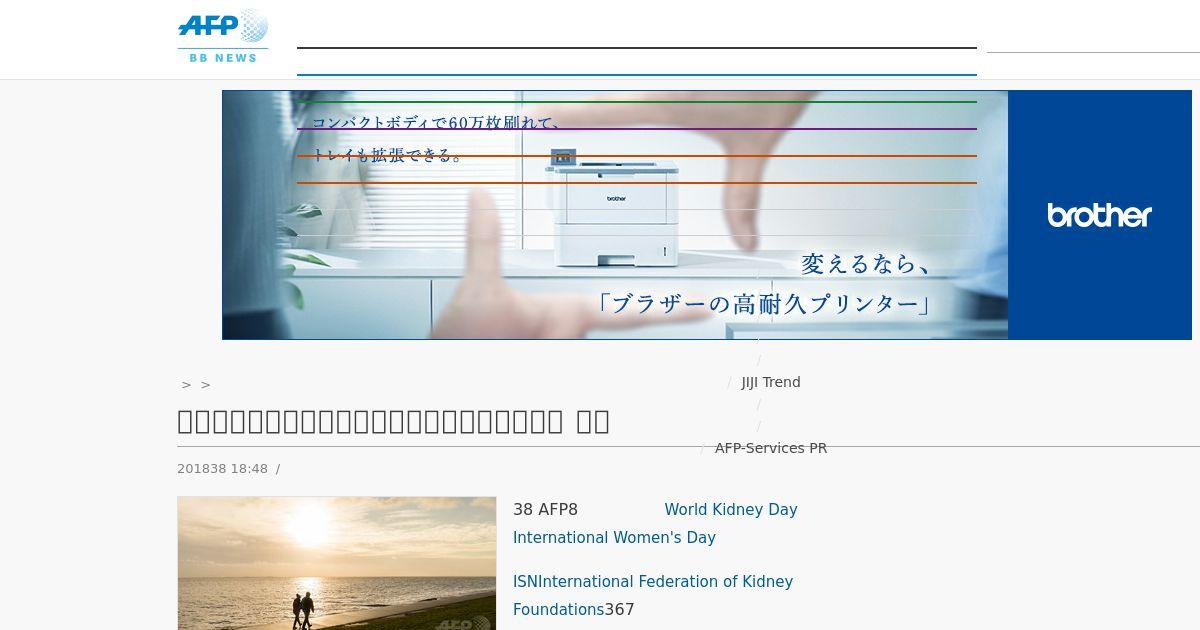Follow the World Kidney Day link
This screenshot has height=630, width=1200.
[731, 510]
